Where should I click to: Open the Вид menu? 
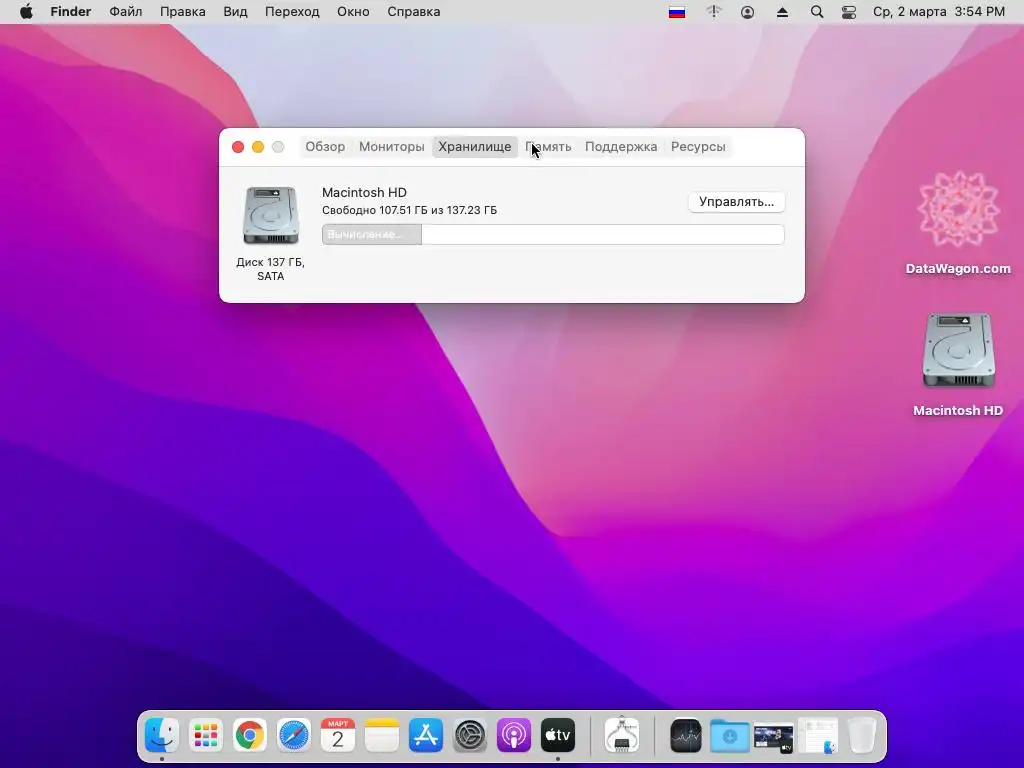235,12
